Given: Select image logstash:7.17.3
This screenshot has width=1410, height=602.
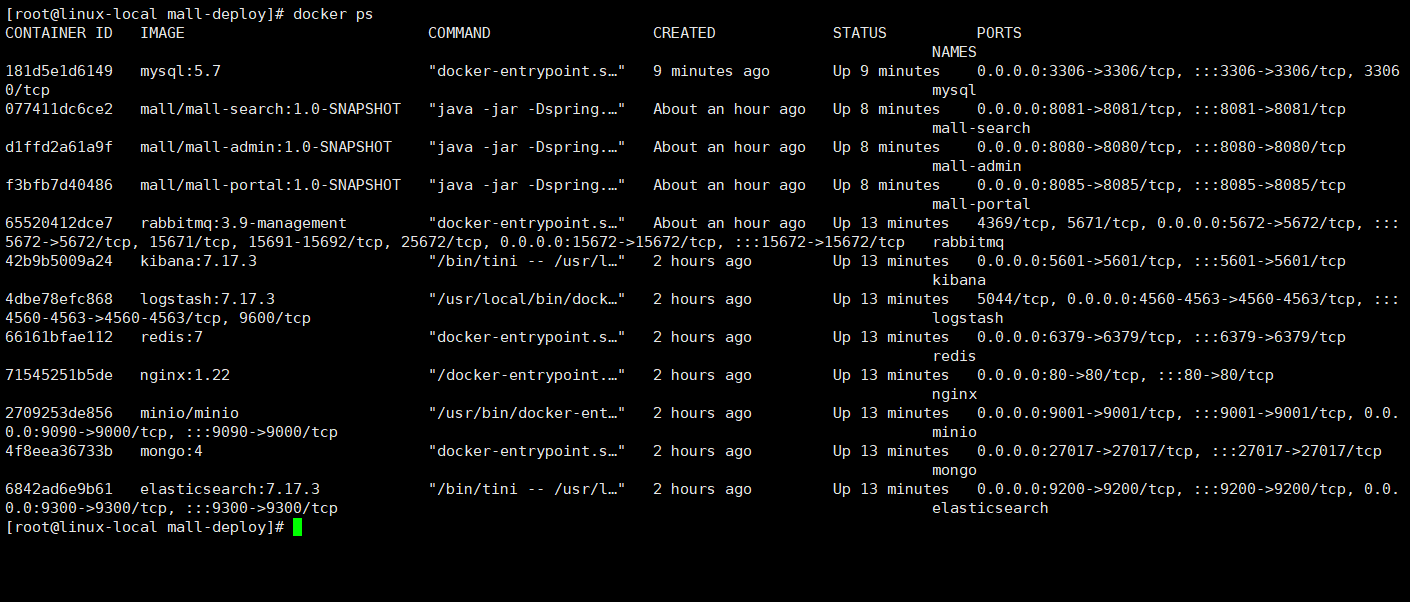Looking at the screenshot, I should [208, 299].
